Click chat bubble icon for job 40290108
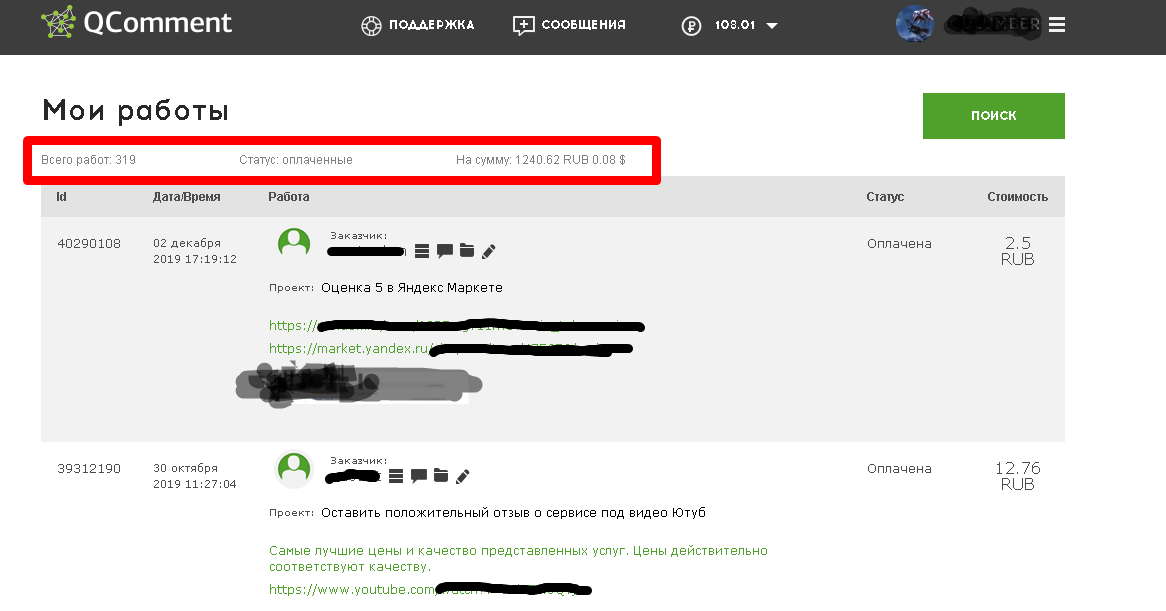This screenshot has width=1166, height=611. click(445, 251)
